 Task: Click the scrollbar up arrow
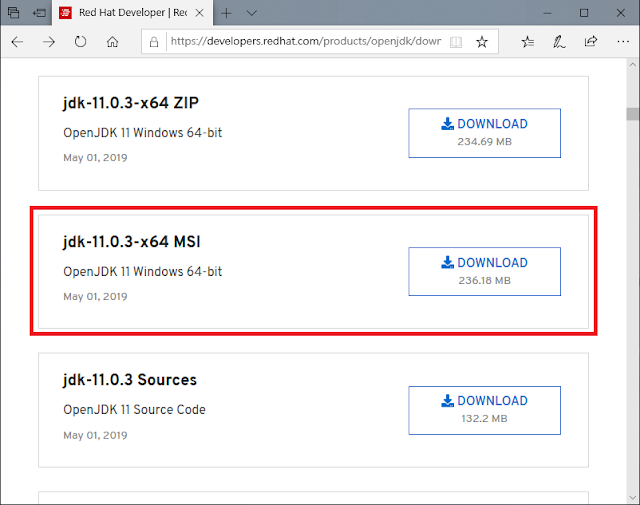pos(633,65)
